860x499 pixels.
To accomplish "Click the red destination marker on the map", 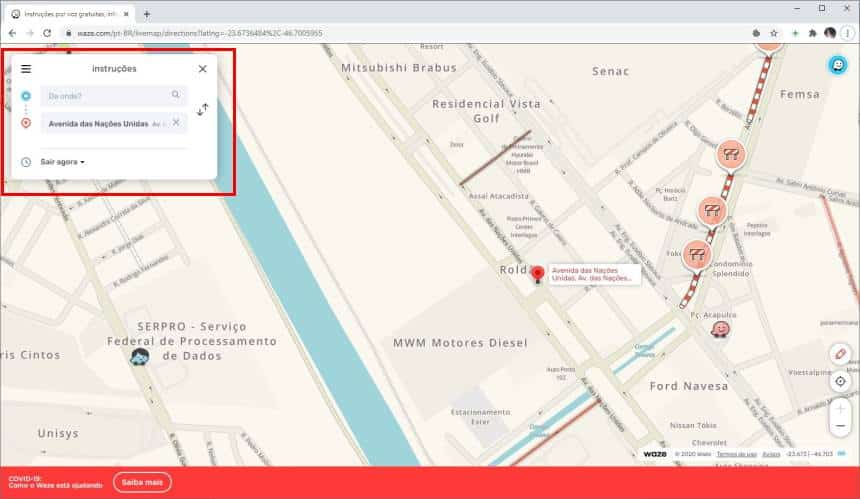I will tap(538, 274).
